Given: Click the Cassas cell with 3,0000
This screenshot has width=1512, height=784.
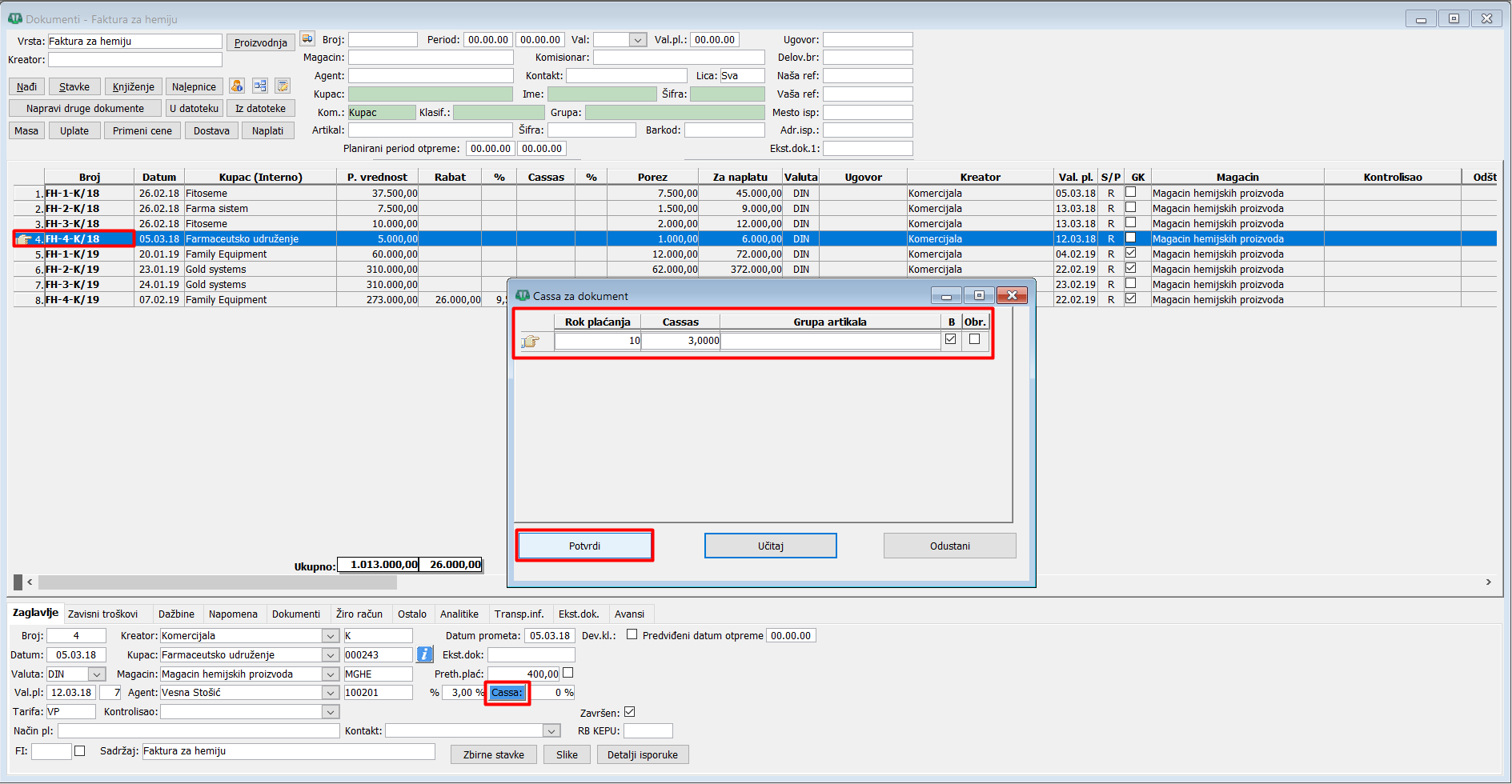Looking at the screenshot, I should [x=681, y=341].
